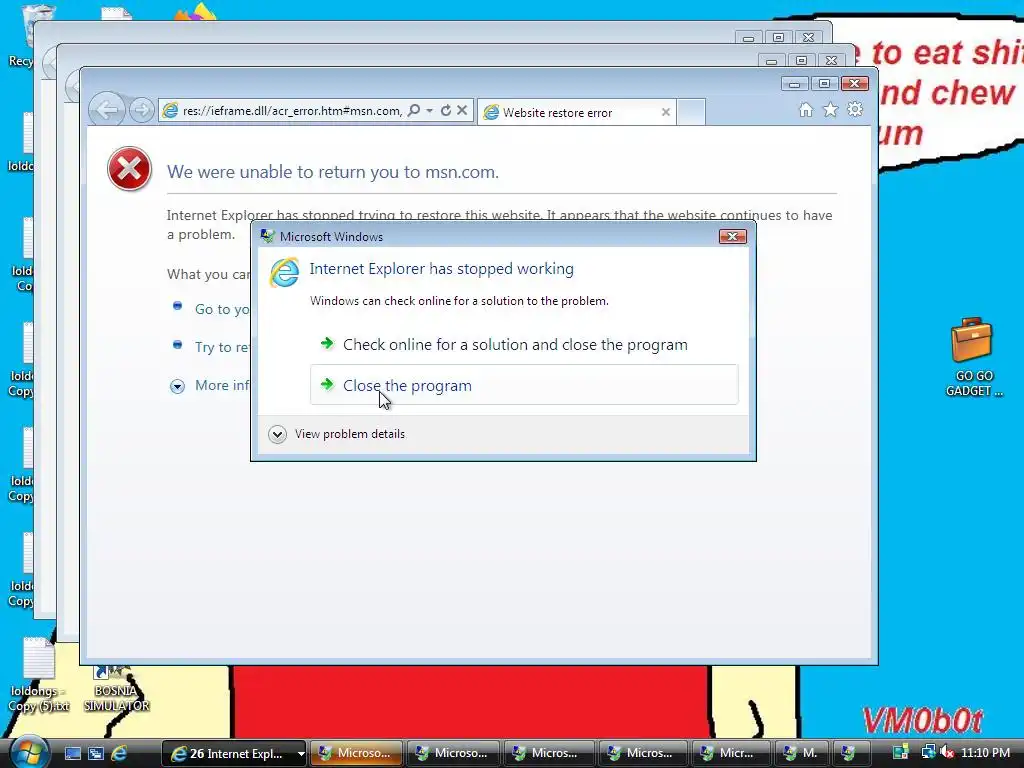Click the Back arrow in Internet Explorer
This screenshot has height=768, width=1024.
click(x=107, y=110)
